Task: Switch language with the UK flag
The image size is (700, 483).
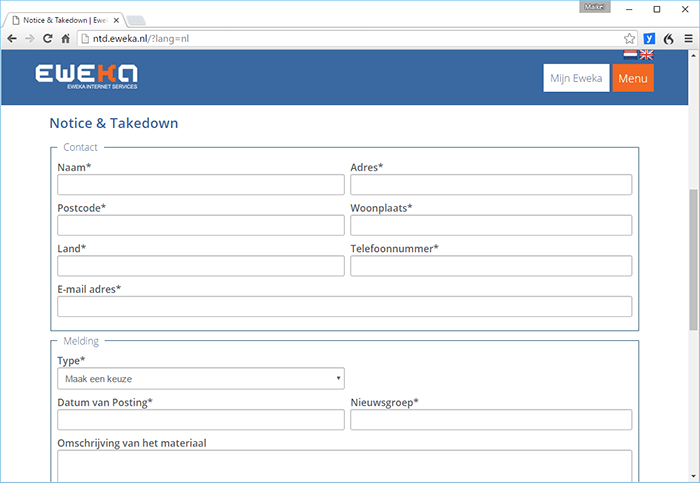Action: coord(646,55)
